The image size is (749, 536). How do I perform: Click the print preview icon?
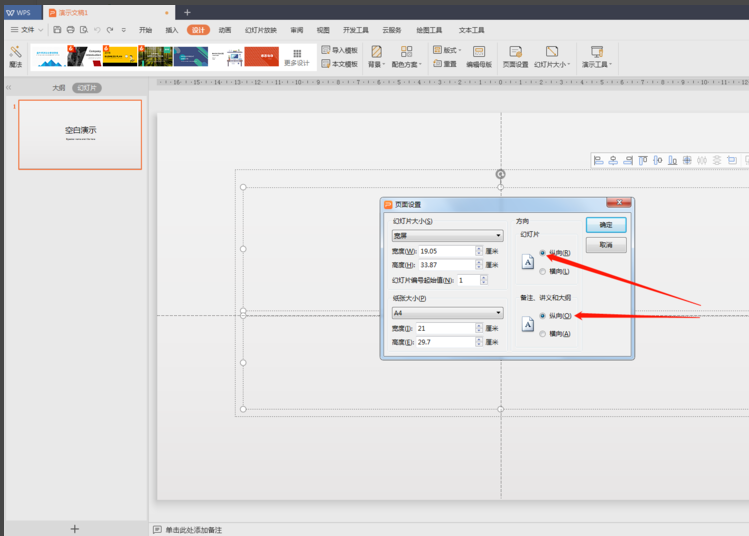tap(84, 30)
